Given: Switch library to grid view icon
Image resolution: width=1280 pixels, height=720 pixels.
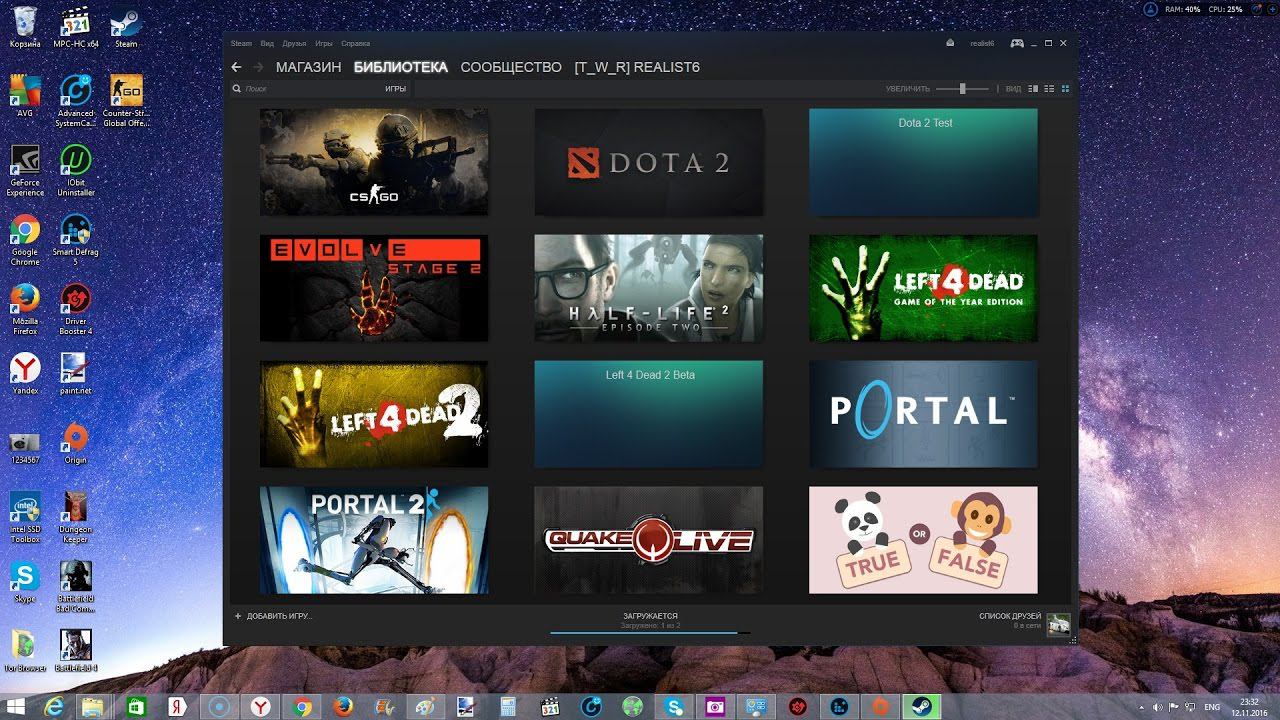Looking at the screenshot, I should point(1065,89).
